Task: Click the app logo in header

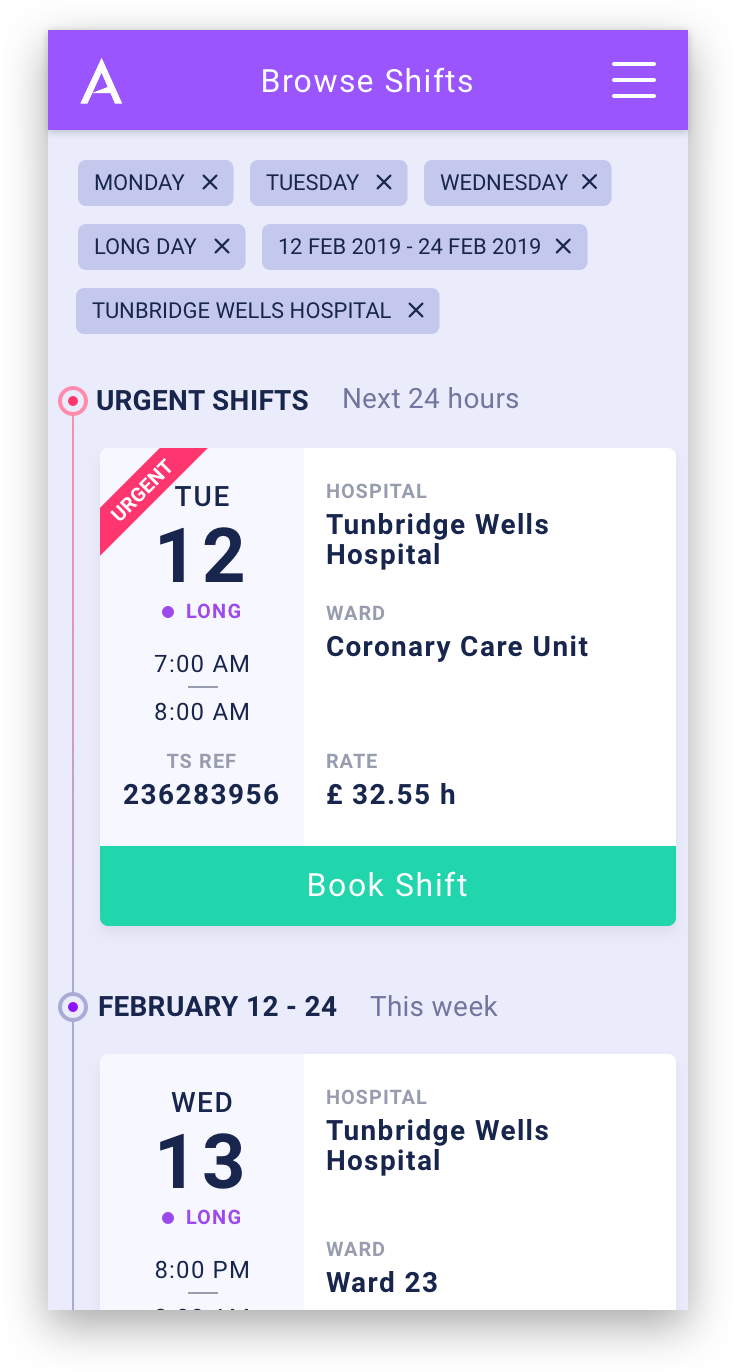Action: (101, 81)
